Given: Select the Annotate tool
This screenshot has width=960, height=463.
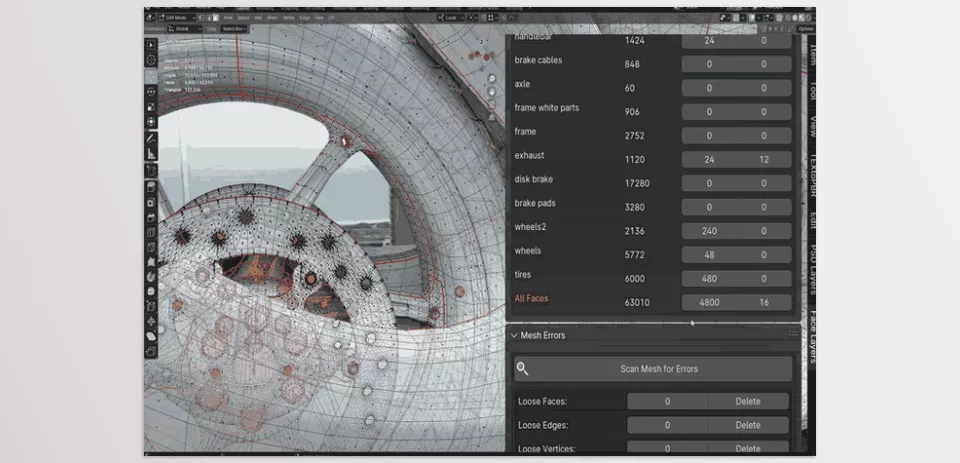Looking at the screenshot, I should 151,138.
